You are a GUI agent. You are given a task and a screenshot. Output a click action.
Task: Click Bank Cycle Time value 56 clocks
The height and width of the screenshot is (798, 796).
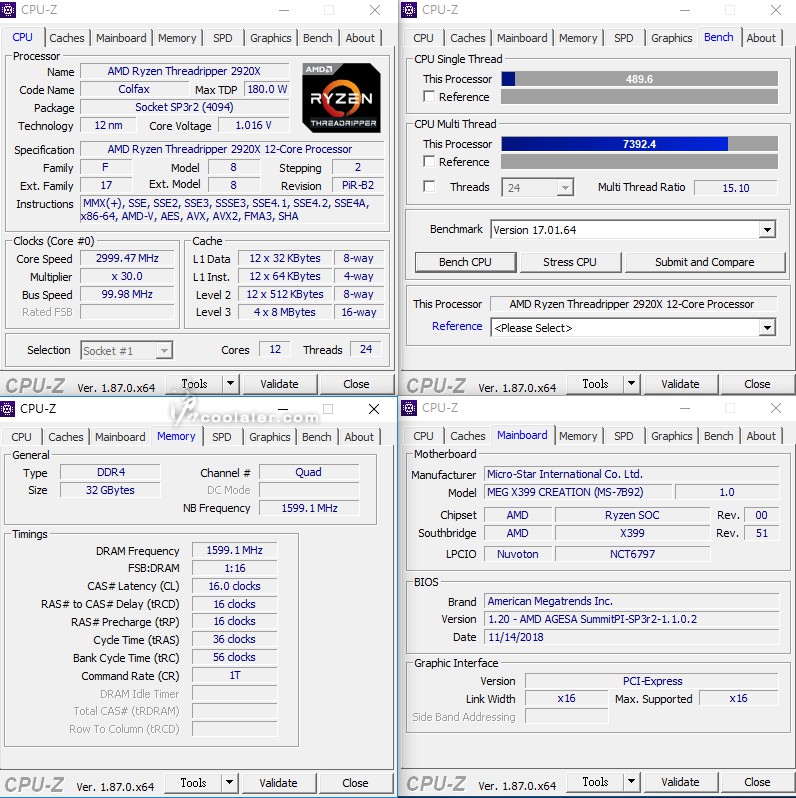click(x=235, y=658)
